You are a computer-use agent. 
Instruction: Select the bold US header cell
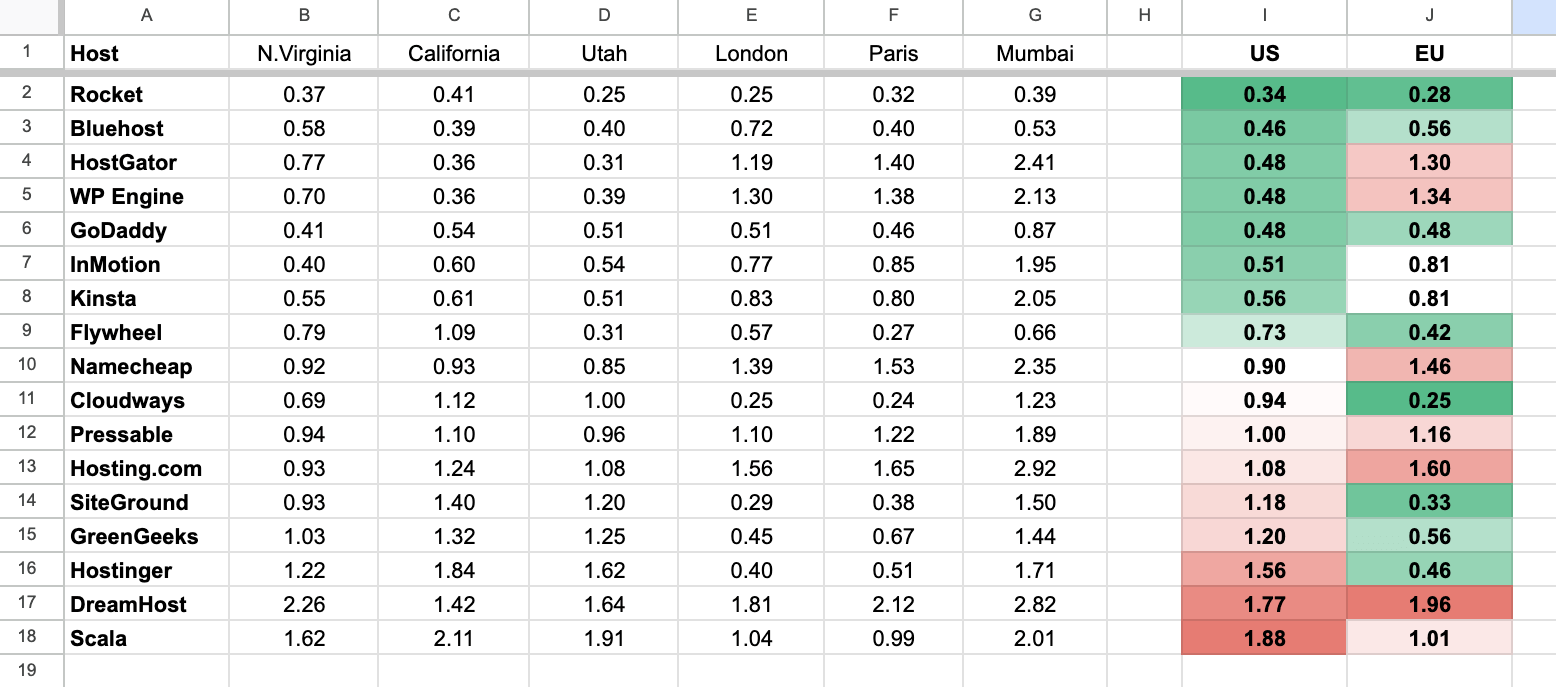[x=1264, y=54]
